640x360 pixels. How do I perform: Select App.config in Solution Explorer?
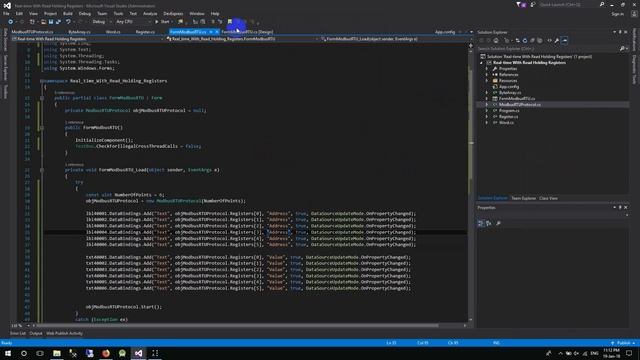509,87
